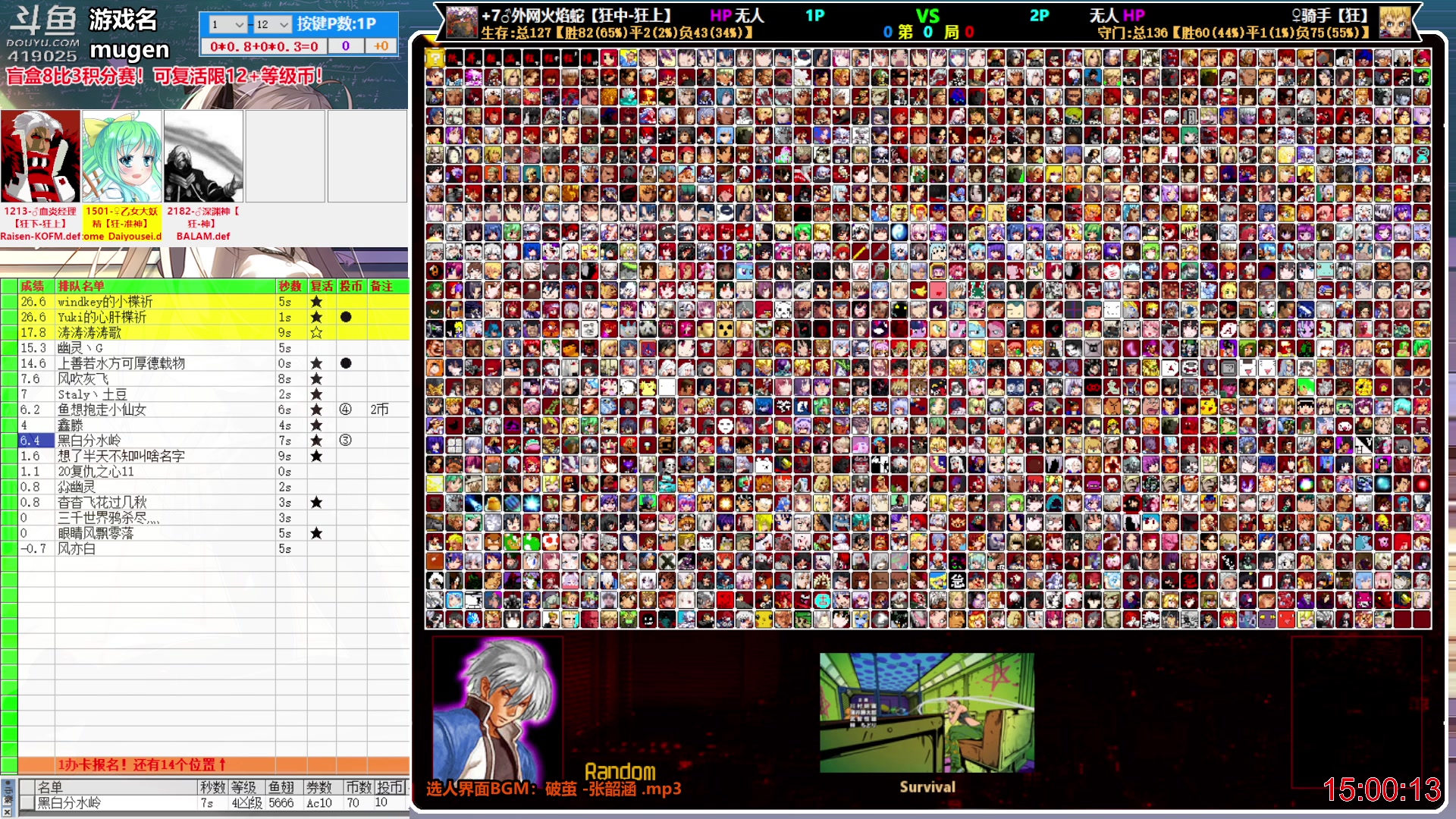
Task: Click the score formula field 0*0.8+0*0.3=0
Action: (x=264, y=46)
